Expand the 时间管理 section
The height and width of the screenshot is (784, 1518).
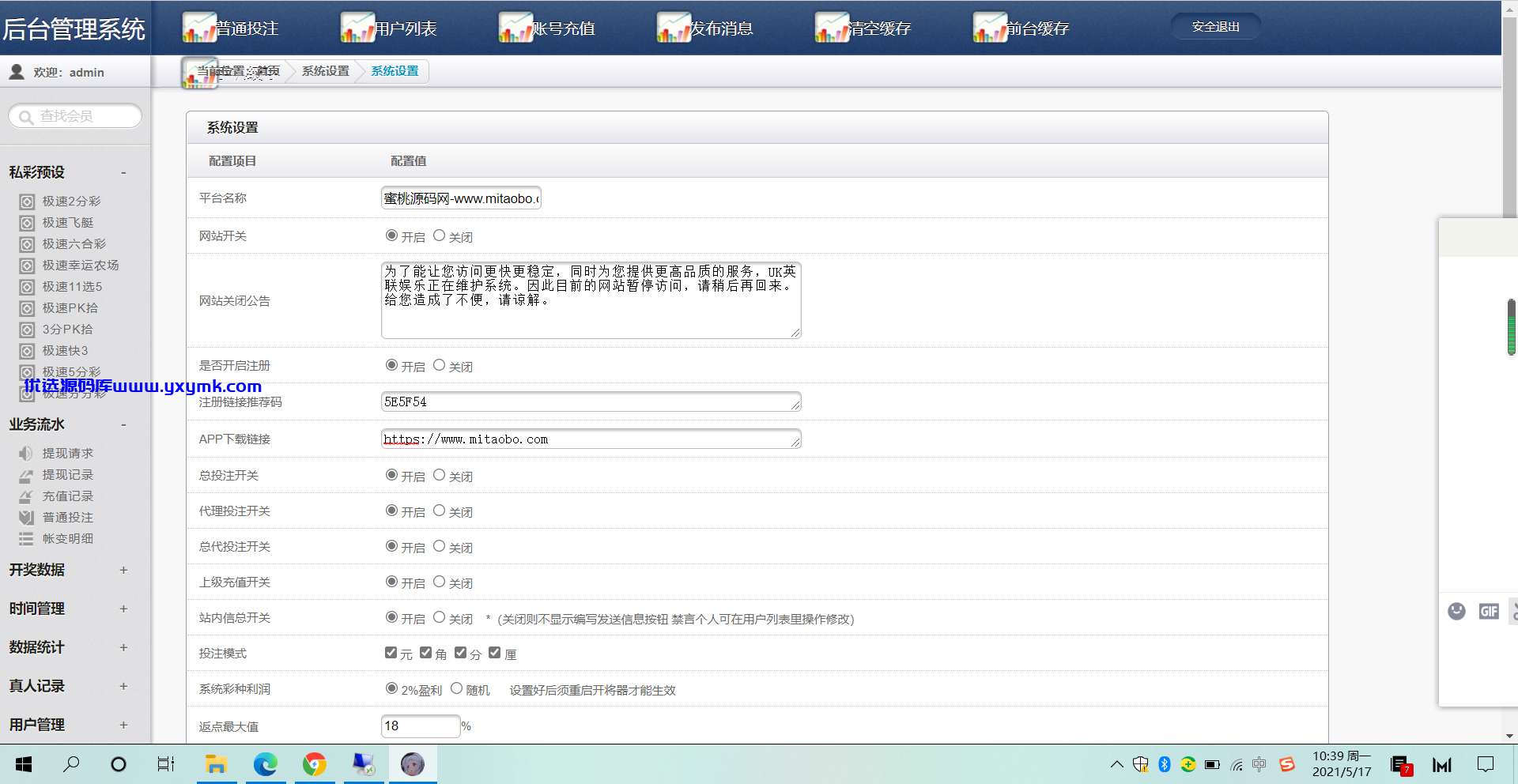coord(123,609)
